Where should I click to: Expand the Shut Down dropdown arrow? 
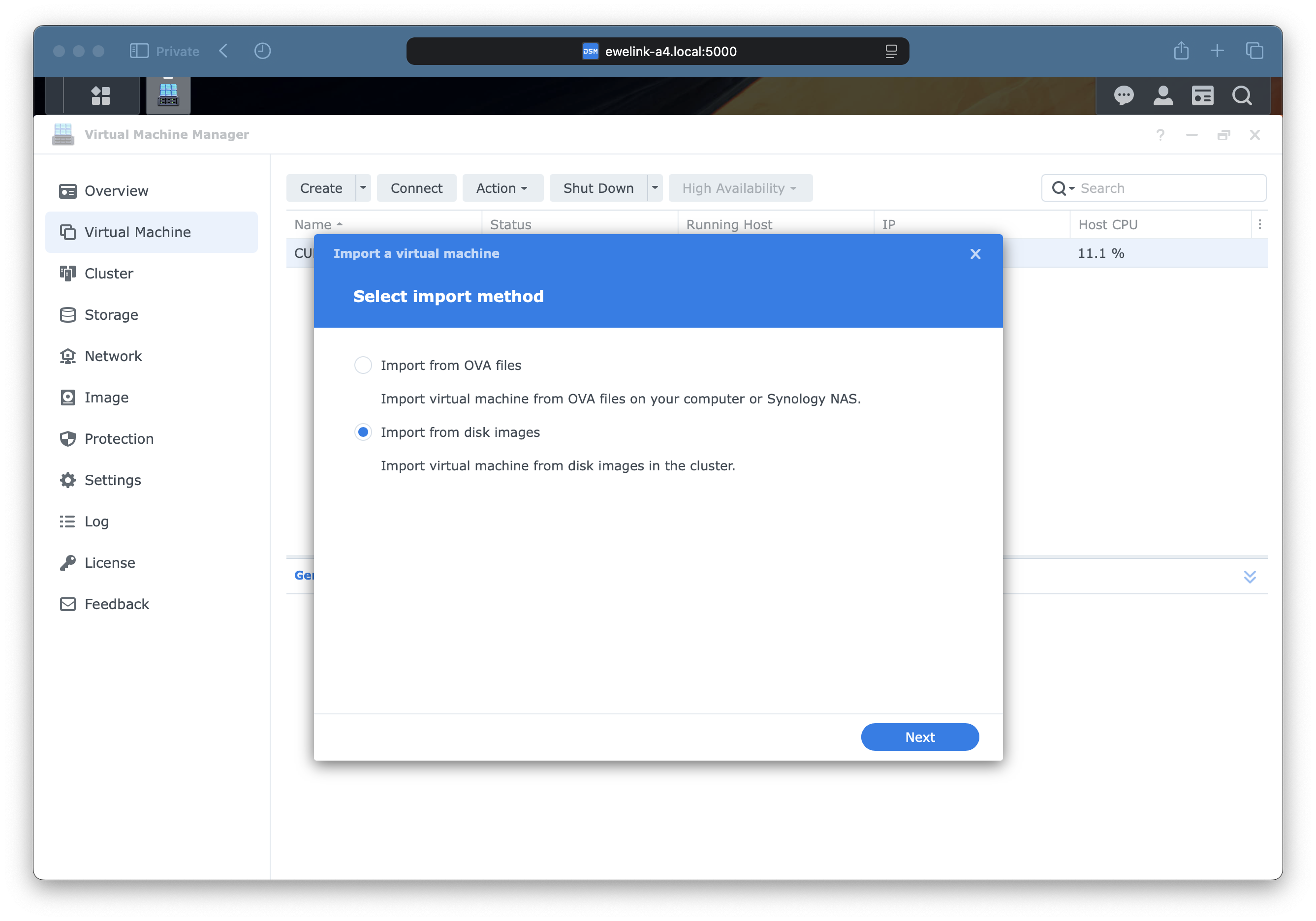click(655, 188)
